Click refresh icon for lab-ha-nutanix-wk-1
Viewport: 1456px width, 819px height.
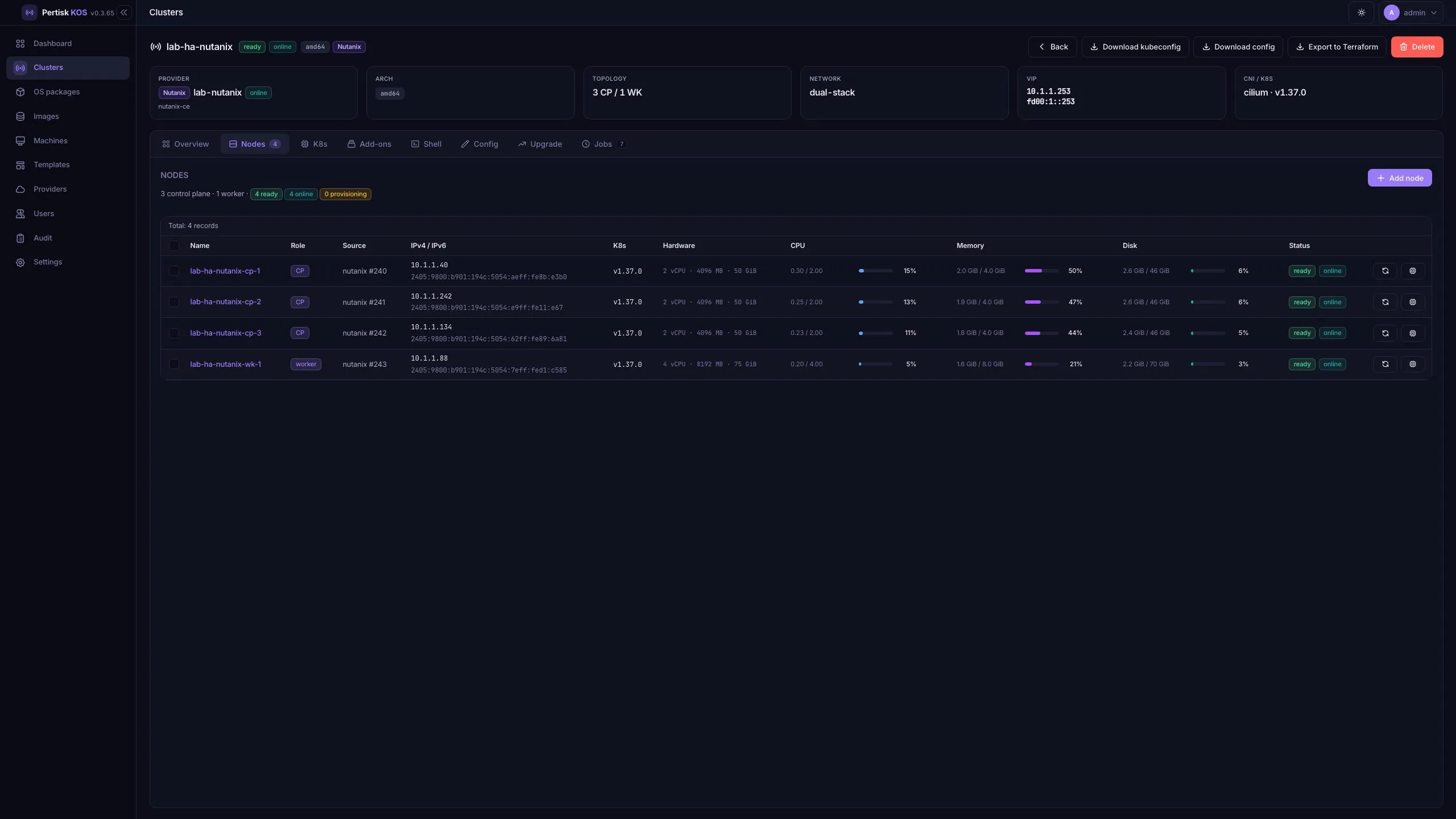[1385, 364]
